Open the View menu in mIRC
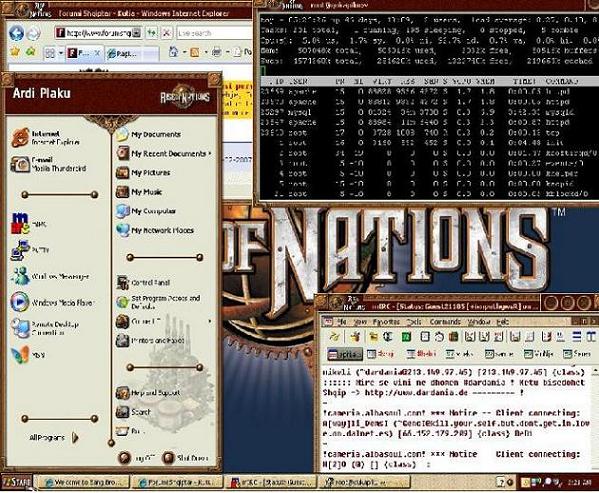The height and width of the screenshot is (493, 599). [360, 322]
